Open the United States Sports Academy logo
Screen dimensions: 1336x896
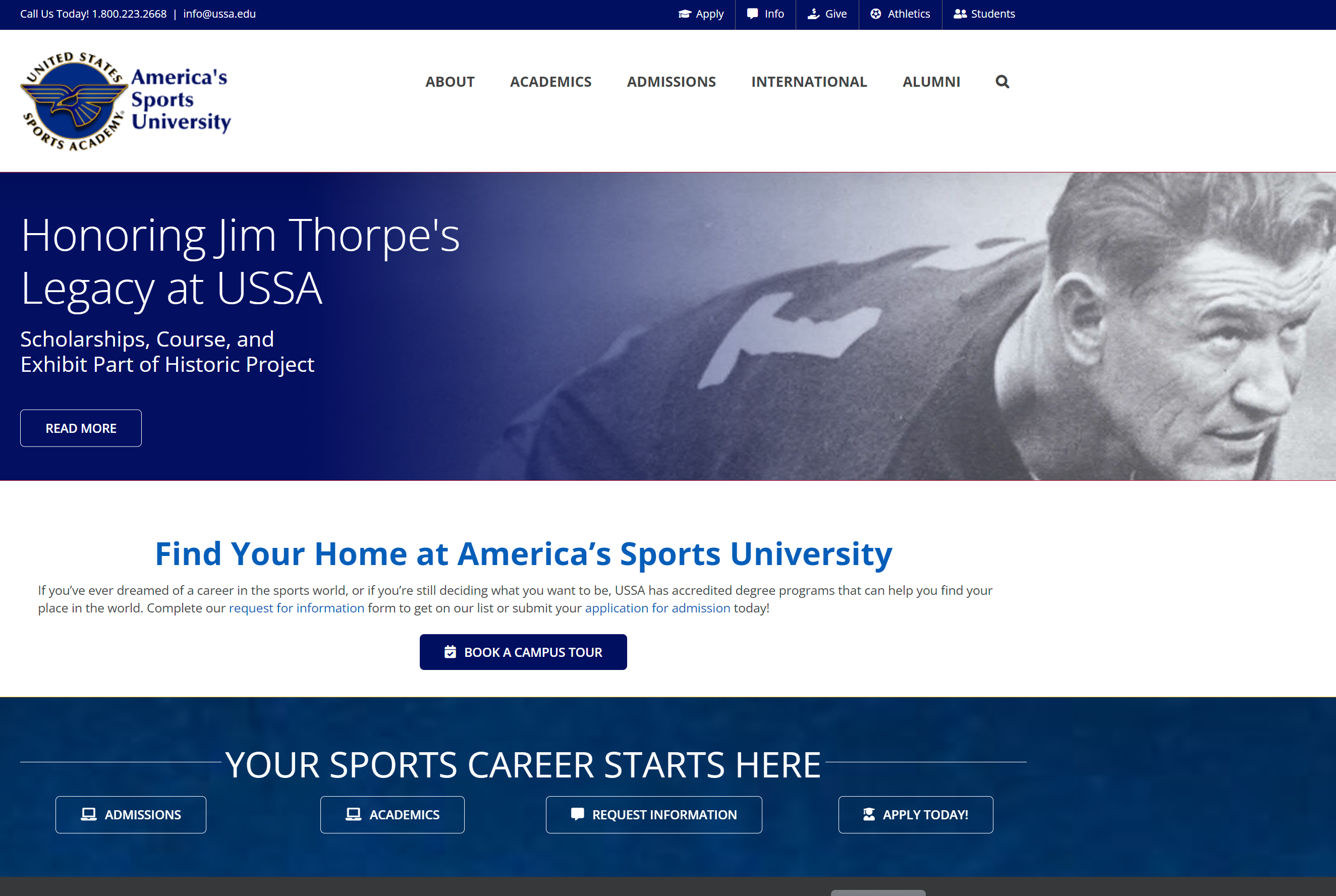pos(126,101)
